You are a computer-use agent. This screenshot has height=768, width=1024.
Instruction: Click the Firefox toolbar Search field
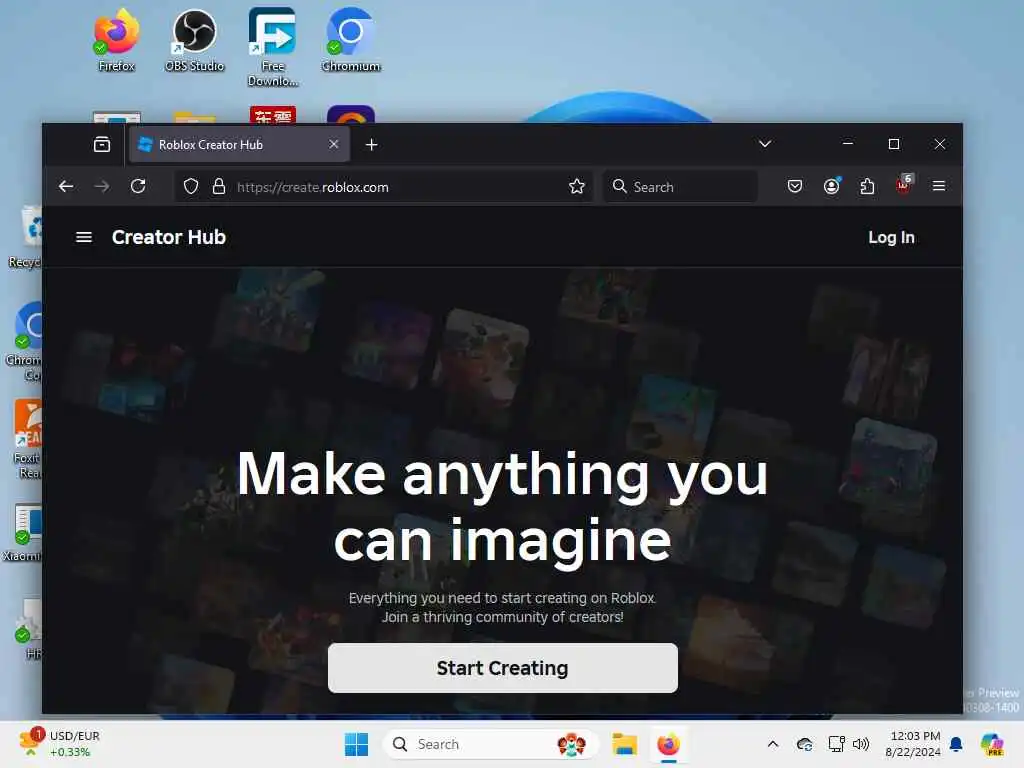[679, 187]
